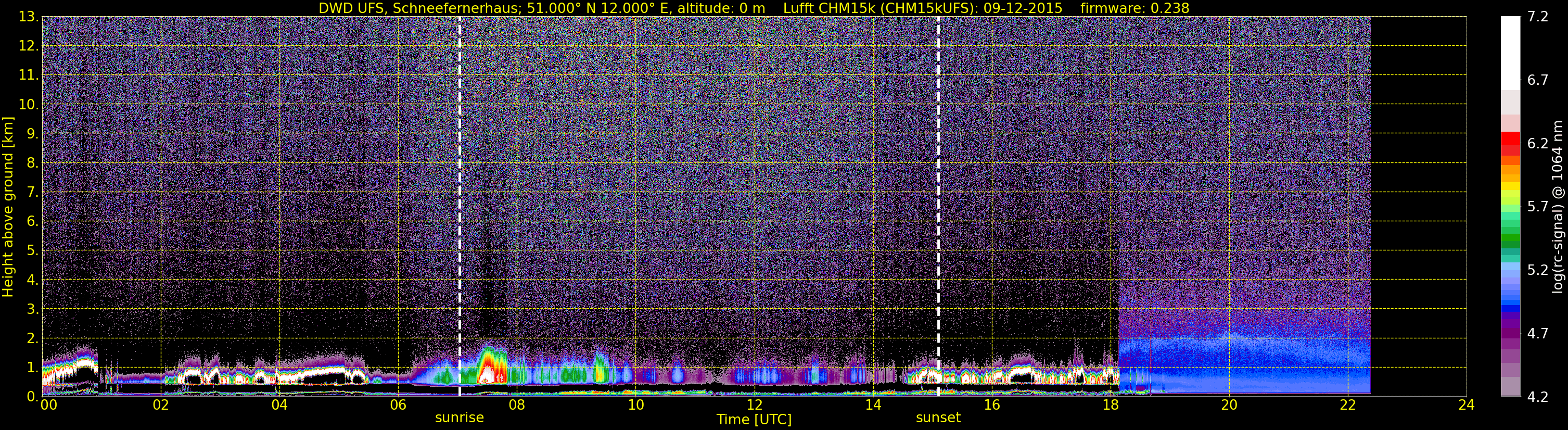The width and height of the screenshot is (1568, 430).
Task: Click the 6.7 value on the colorbar
Action: 1538,80
